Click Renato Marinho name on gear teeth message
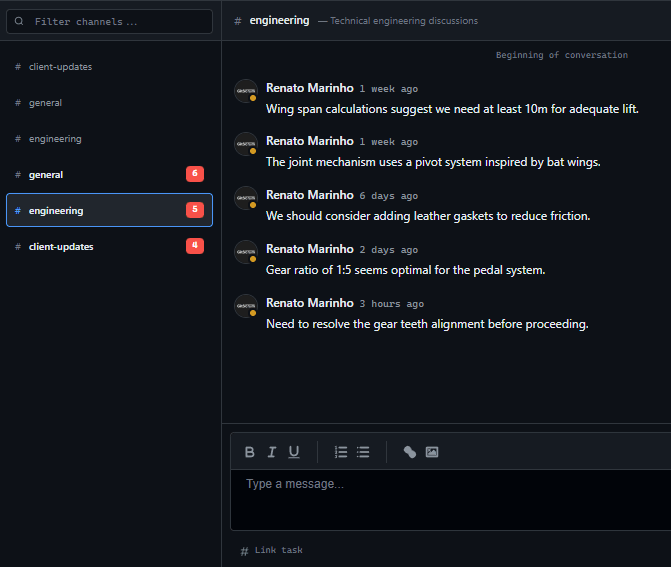This screenshot has width=671, height=567. pyautogui.click(x=310, y=303)
